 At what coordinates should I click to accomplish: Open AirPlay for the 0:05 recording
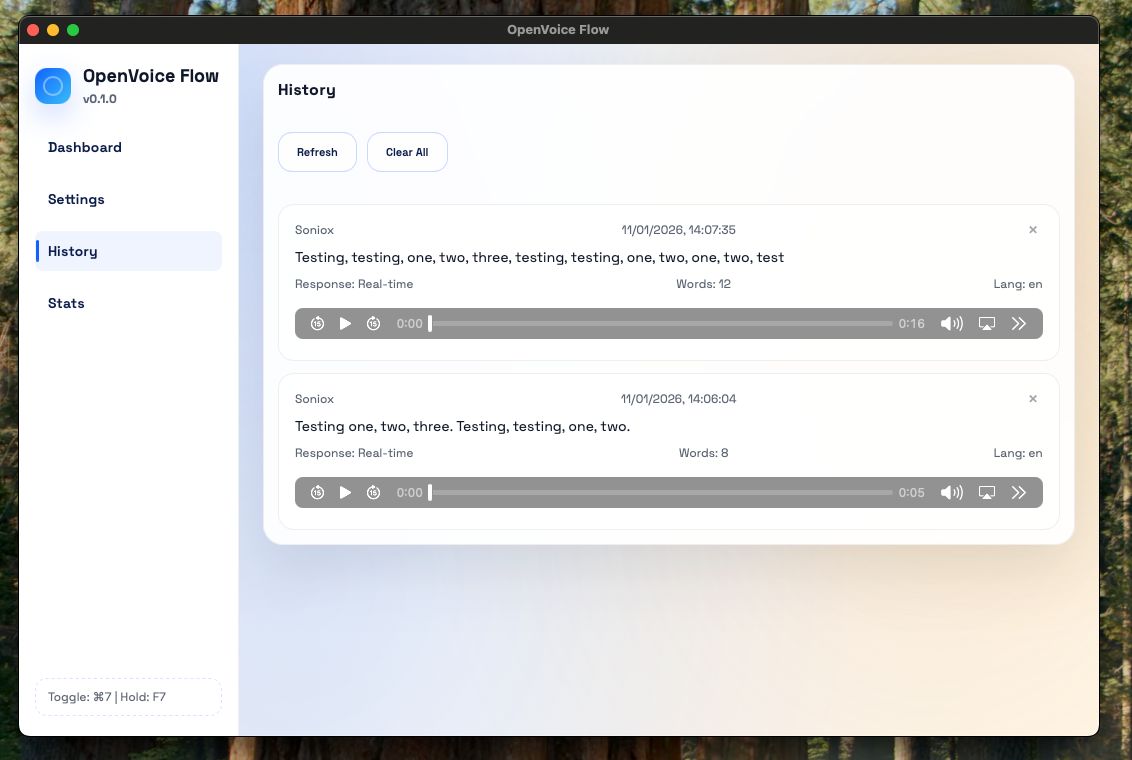(986, 492)
